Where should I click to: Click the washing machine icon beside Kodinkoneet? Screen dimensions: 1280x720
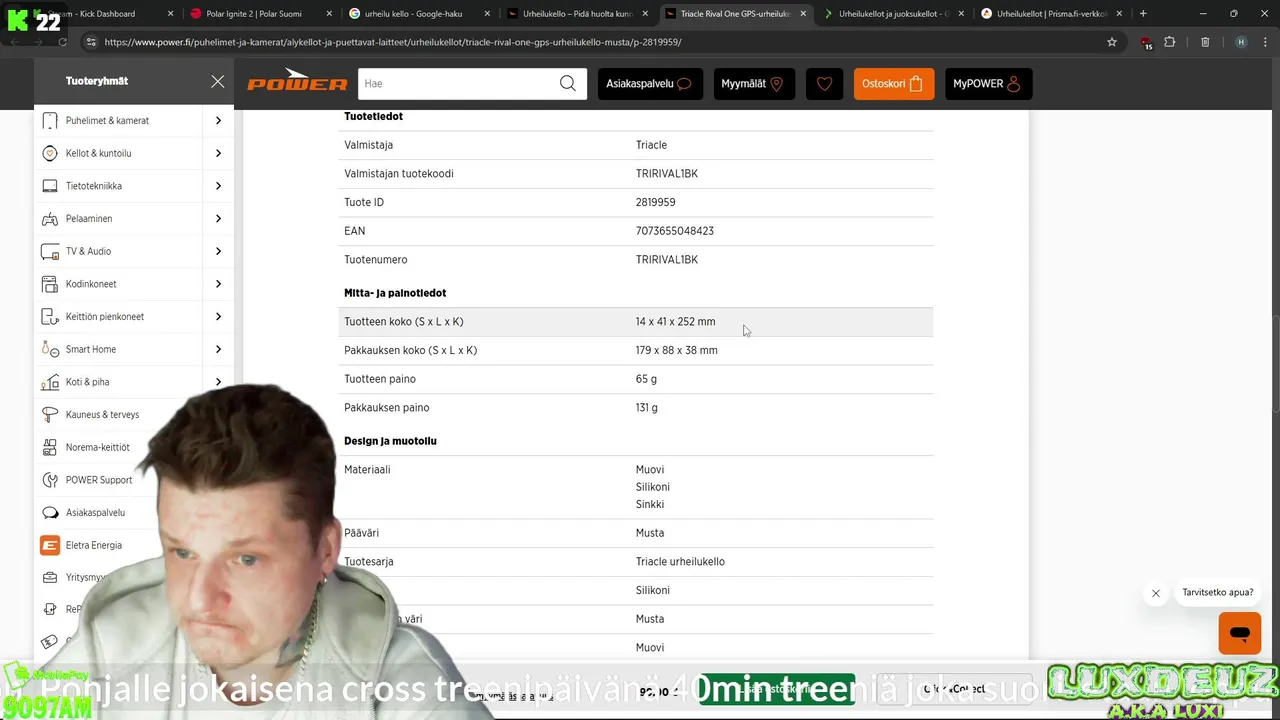pyautogui.click(x=50, y=284)
